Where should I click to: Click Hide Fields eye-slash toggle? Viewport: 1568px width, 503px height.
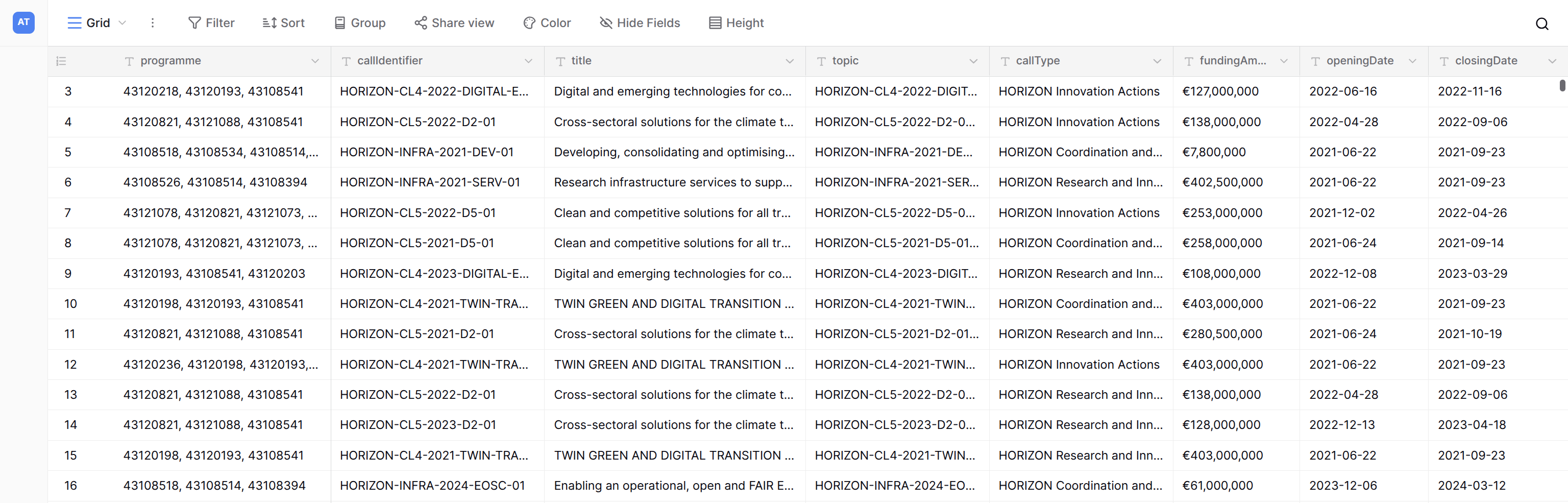(x=640, y=23)
